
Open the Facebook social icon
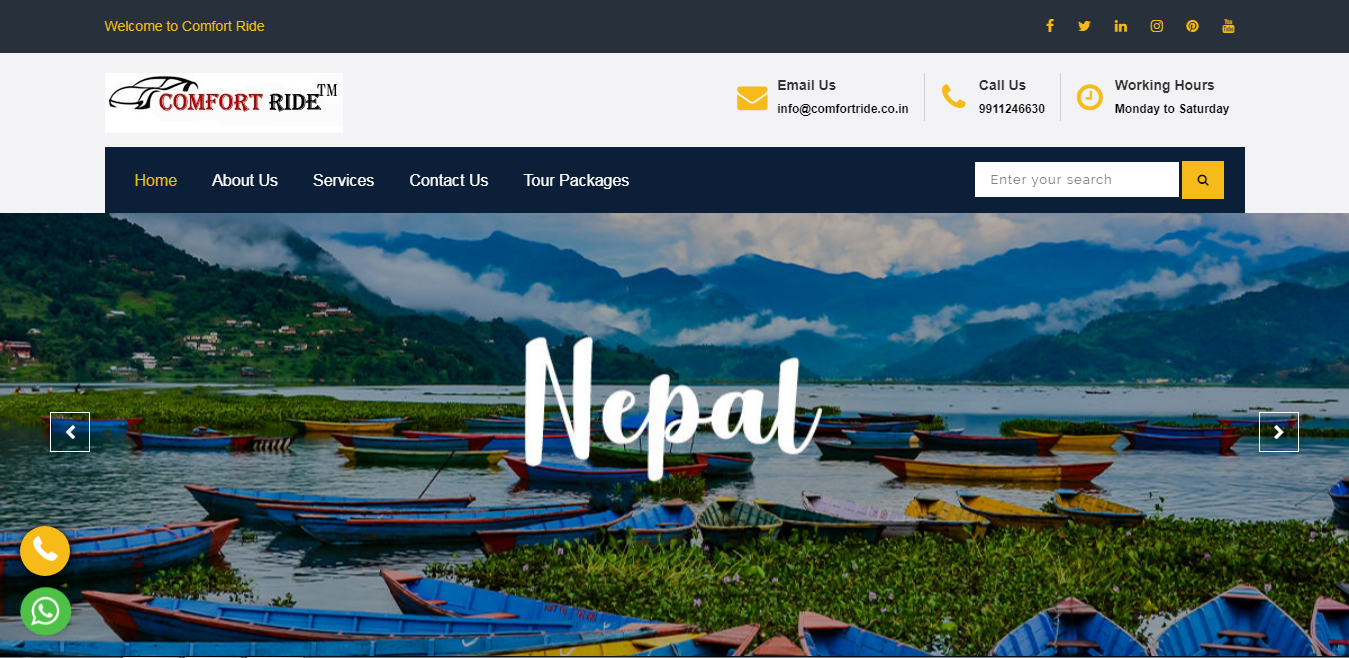tap(1049, 26)
